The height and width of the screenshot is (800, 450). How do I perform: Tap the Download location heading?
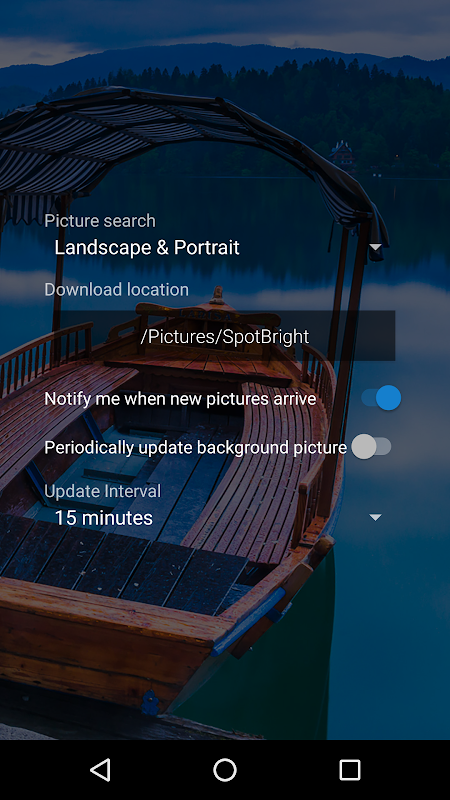pos(116,289)
